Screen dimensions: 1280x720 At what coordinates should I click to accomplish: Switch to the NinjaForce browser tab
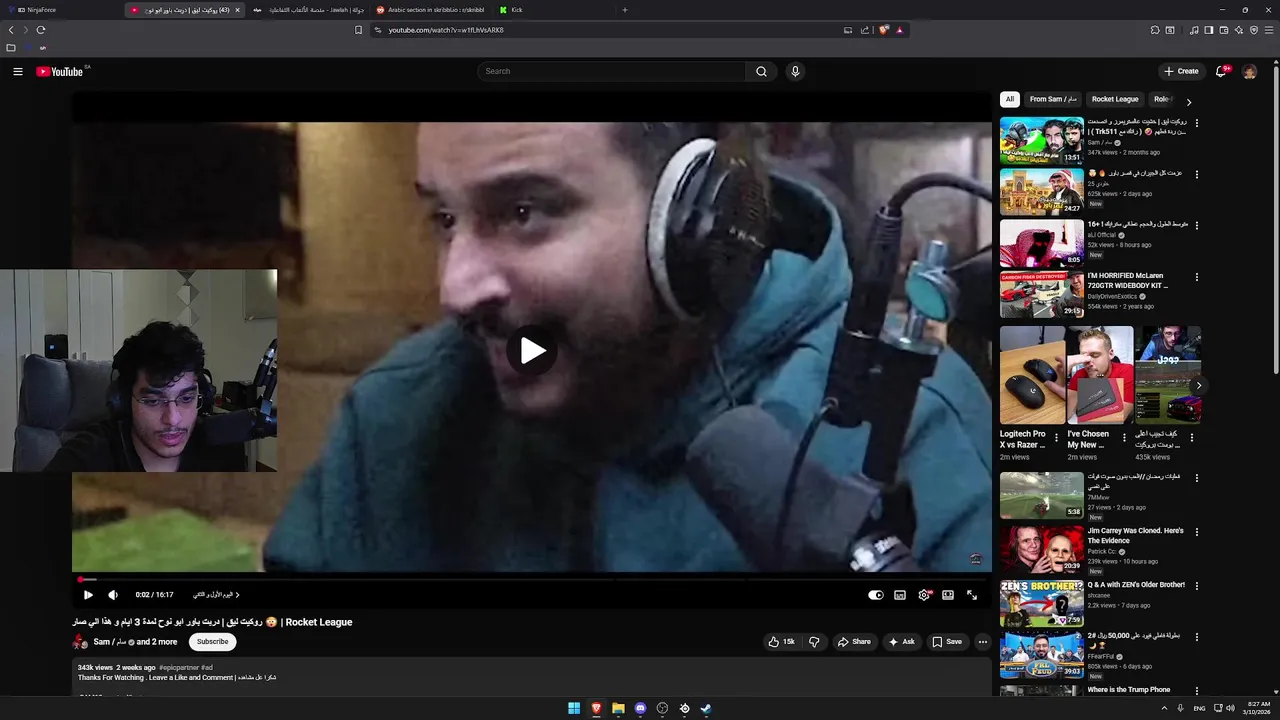pos(62,10)
